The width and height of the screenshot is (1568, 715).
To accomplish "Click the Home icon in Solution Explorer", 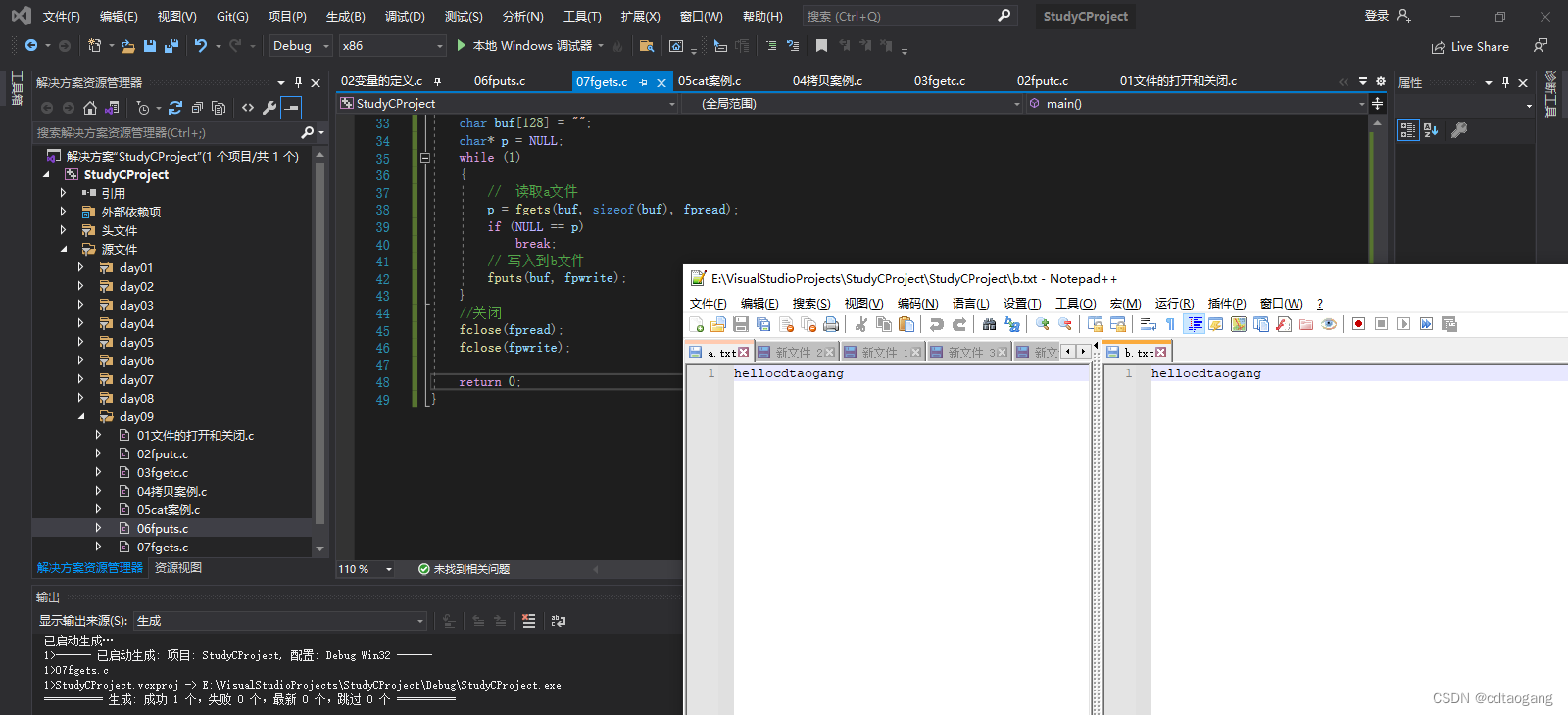I will [90, 108].
